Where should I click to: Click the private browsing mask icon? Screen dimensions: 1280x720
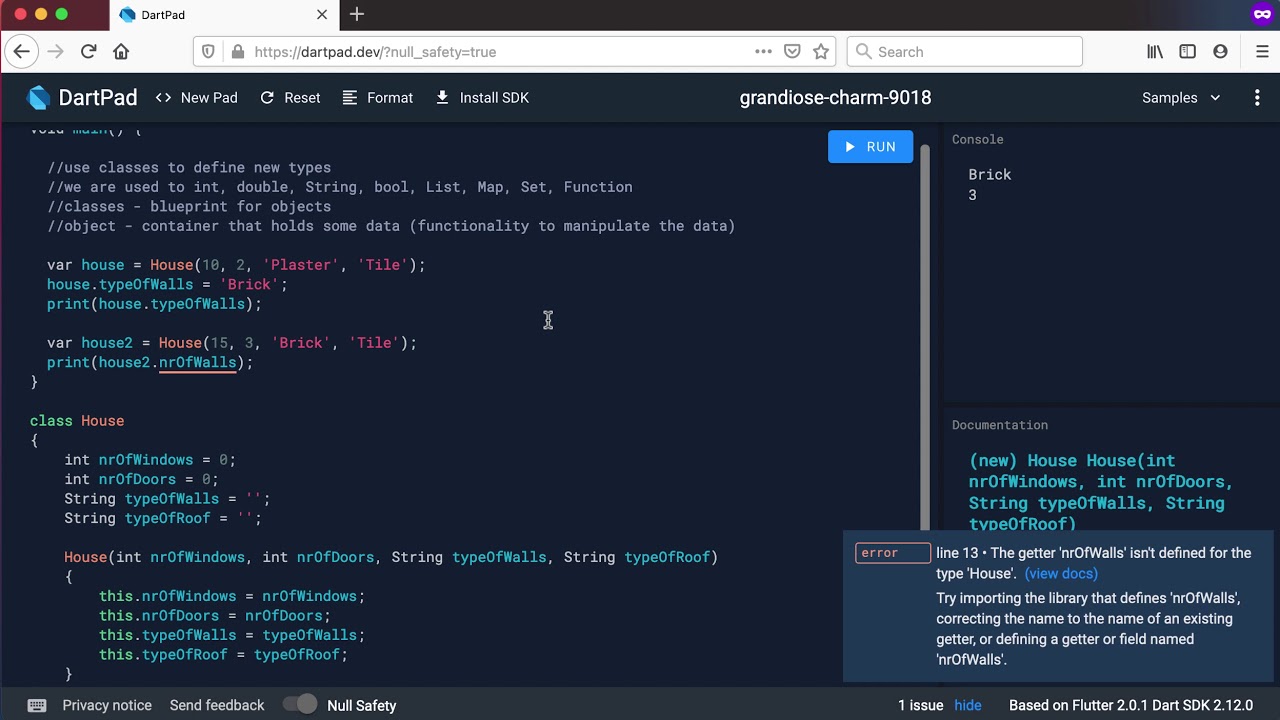(x=1261, y=14)
